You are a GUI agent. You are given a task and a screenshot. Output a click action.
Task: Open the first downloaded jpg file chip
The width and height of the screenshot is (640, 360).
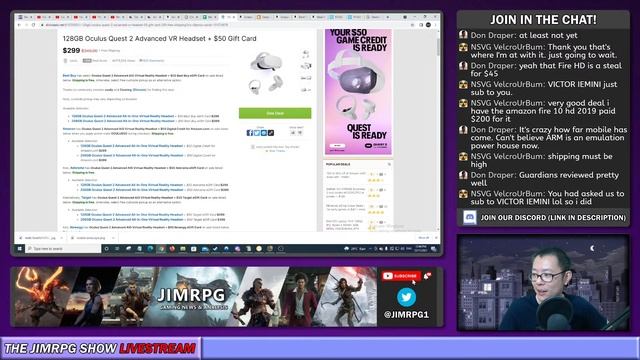(40, 238)
